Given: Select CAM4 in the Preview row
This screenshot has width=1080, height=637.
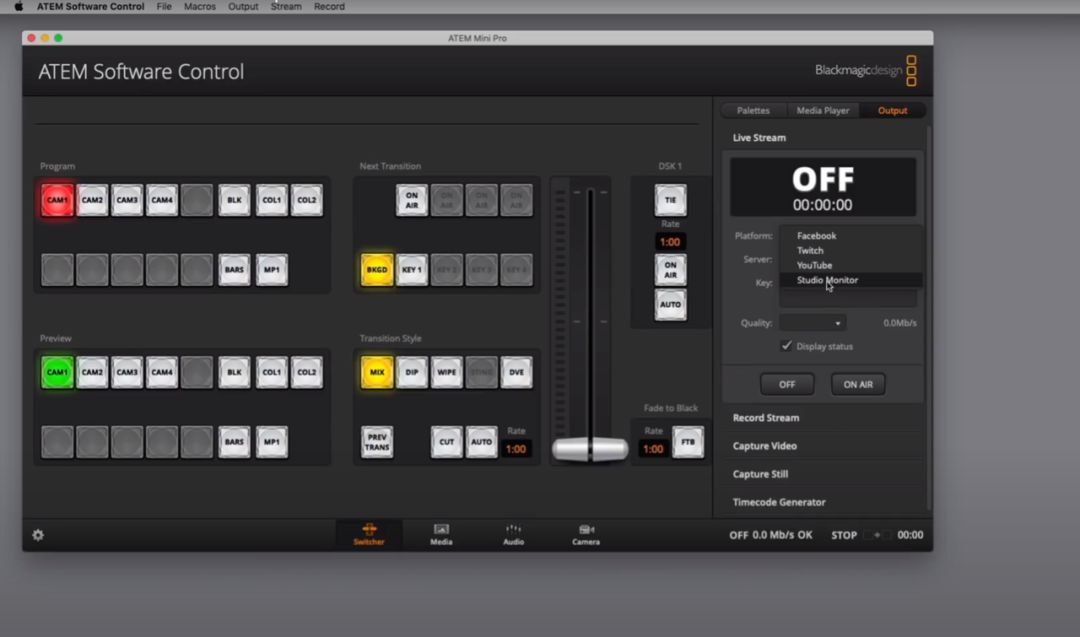Looking at the screenshot, I should (162, 373).
